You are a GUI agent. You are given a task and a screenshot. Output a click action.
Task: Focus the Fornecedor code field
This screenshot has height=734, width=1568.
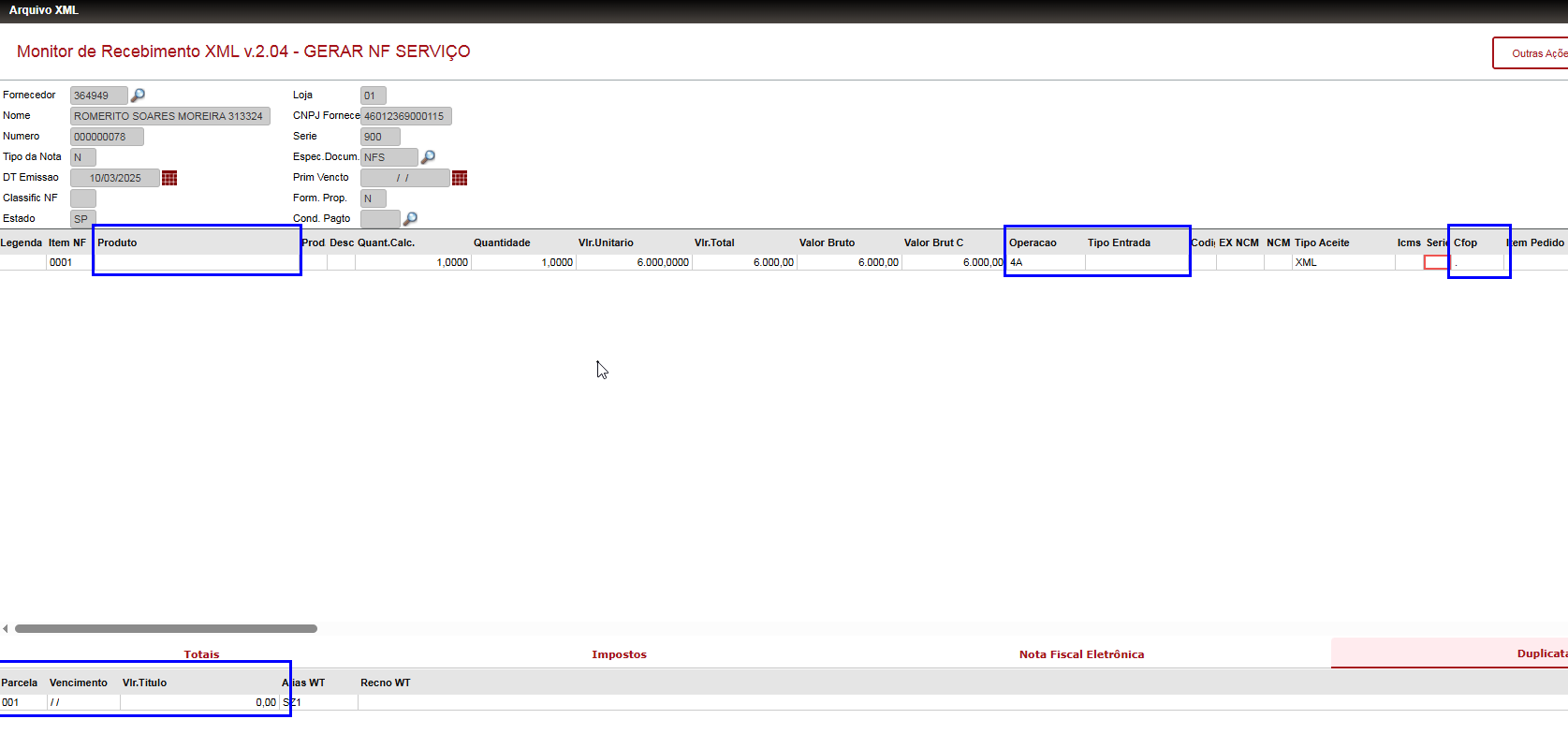click(x=99, y=95)
